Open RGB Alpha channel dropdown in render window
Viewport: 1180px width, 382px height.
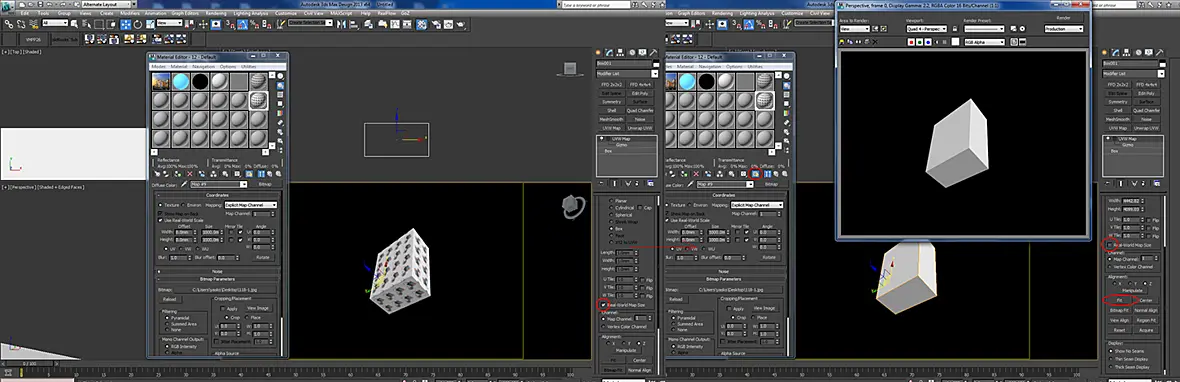coord(984,42)
